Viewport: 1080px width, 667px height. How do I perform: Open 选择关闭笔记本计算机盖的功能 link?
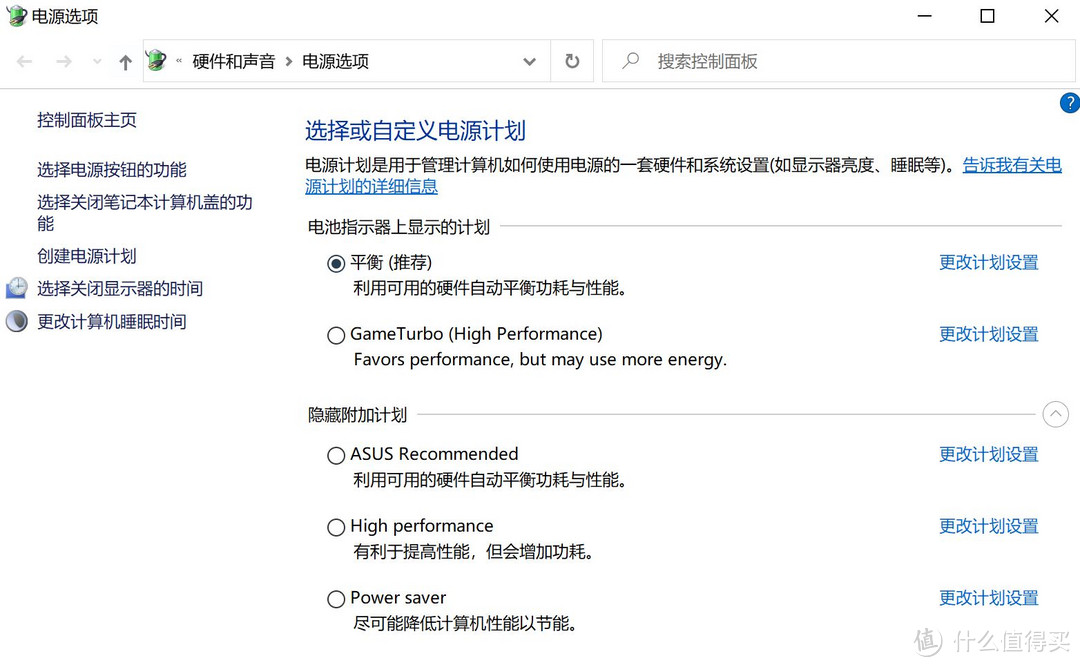pyautogui.click(x=145, y=212)
